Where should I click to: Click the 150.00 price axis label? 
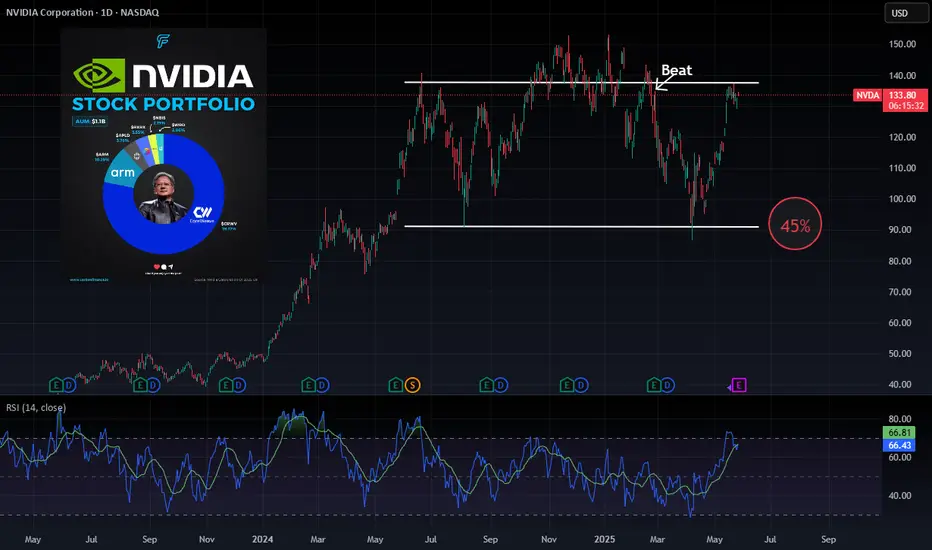pos(902,44)
